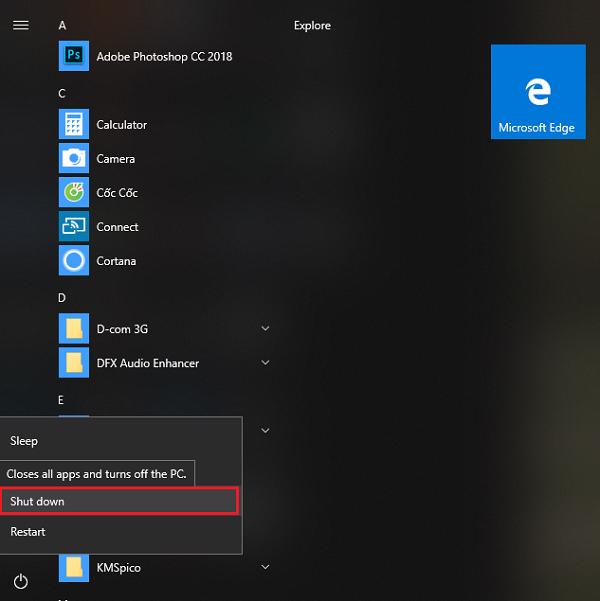Viewport: 600px width, 601px height.
Task: Start the Camera app
Action: (115, 159)
